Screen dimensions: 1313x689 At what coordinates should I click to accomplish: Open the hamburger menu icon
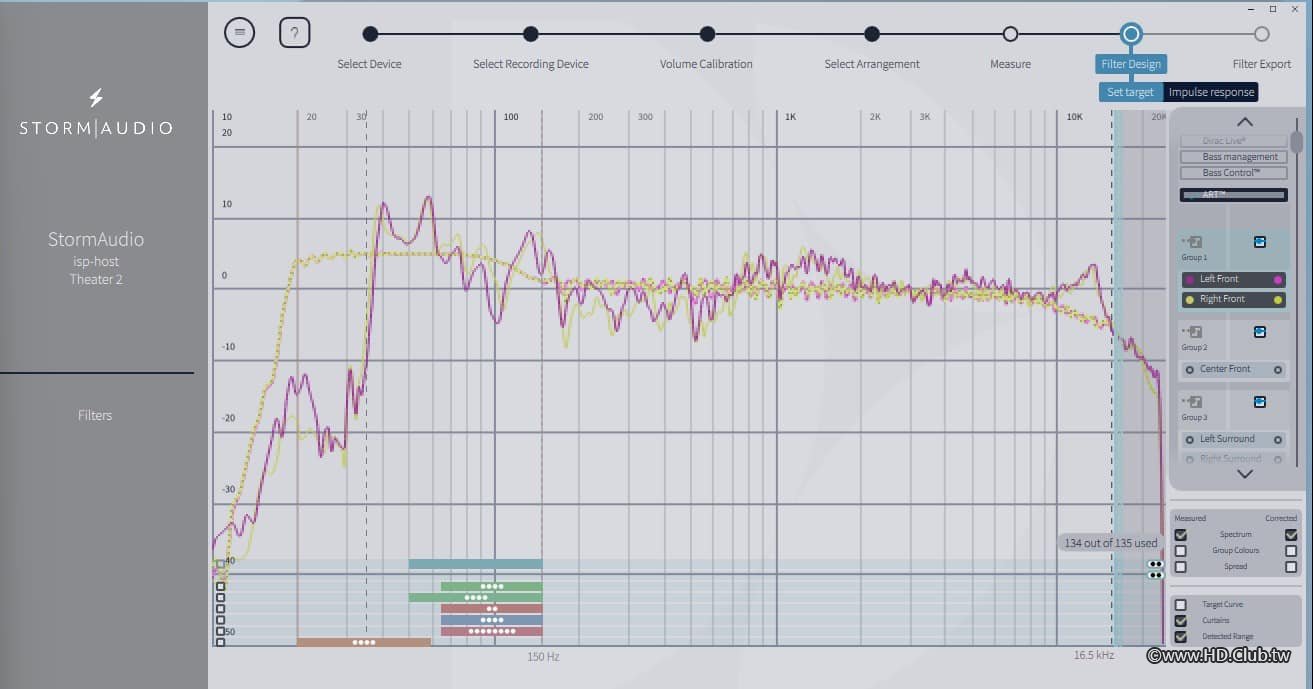239,33
